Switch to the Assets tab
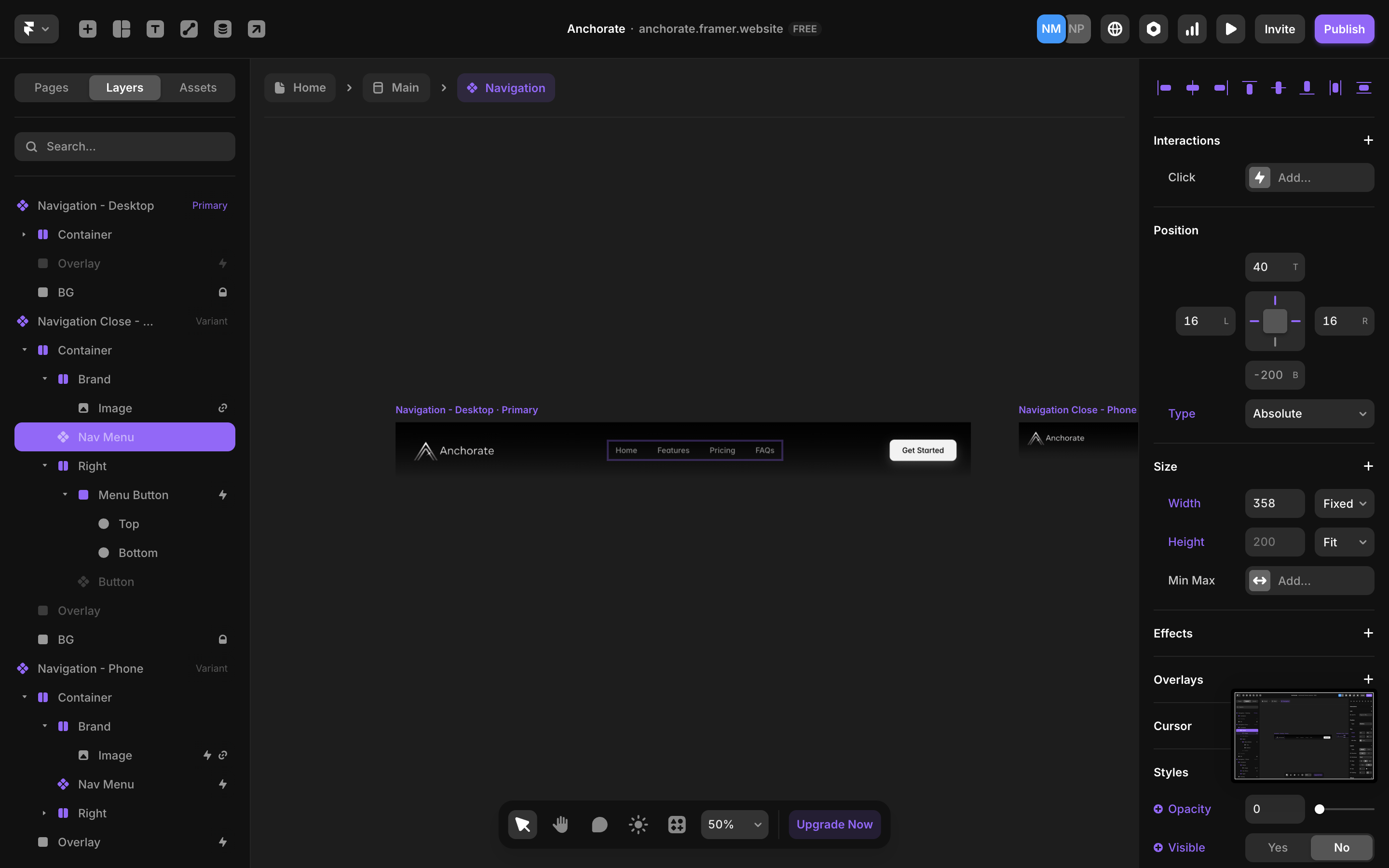Image resolution: width=1389 pixels, height=868 pixels. (x=198, y=87)
